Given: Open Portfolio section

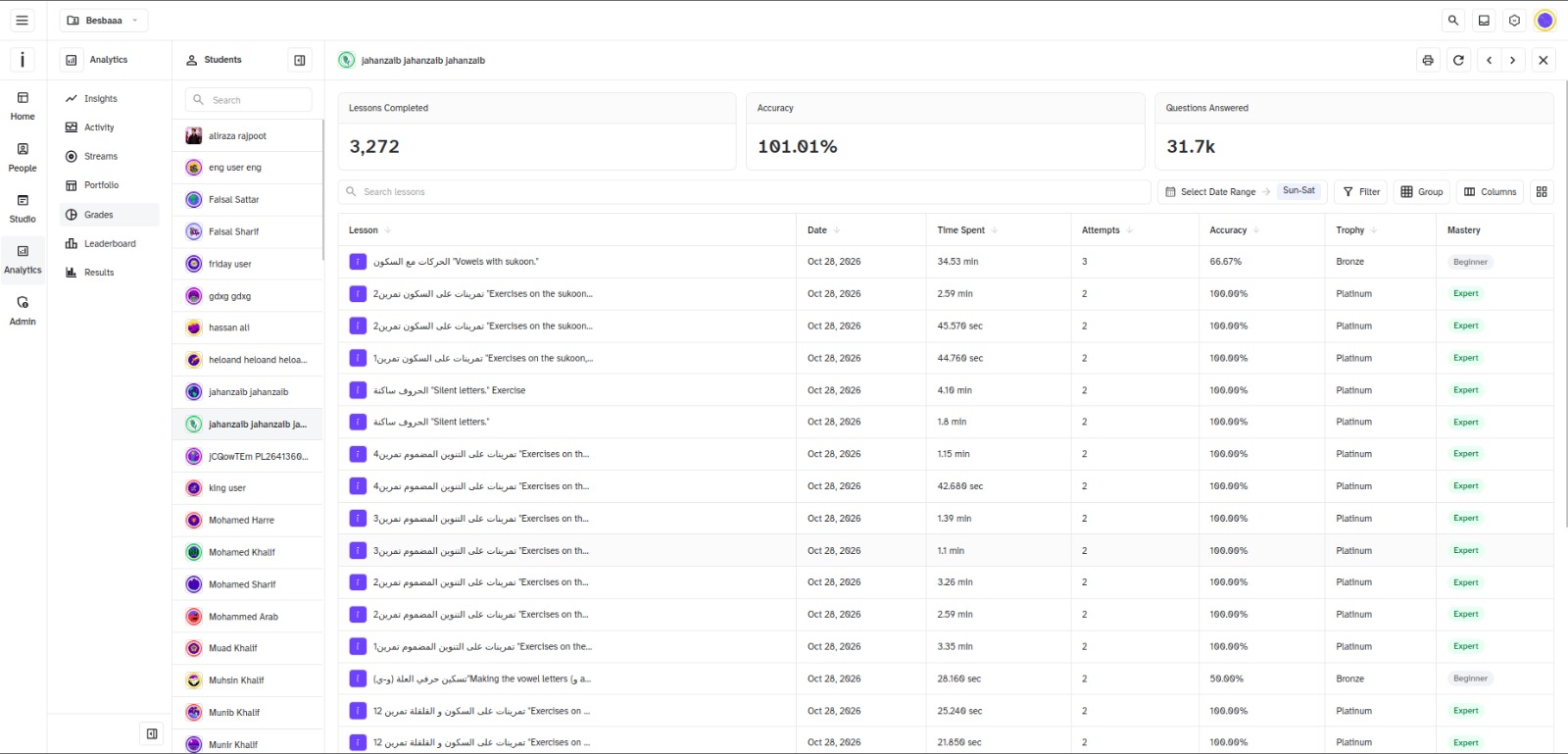Looking at the screenshot, I should click(110, 185).
